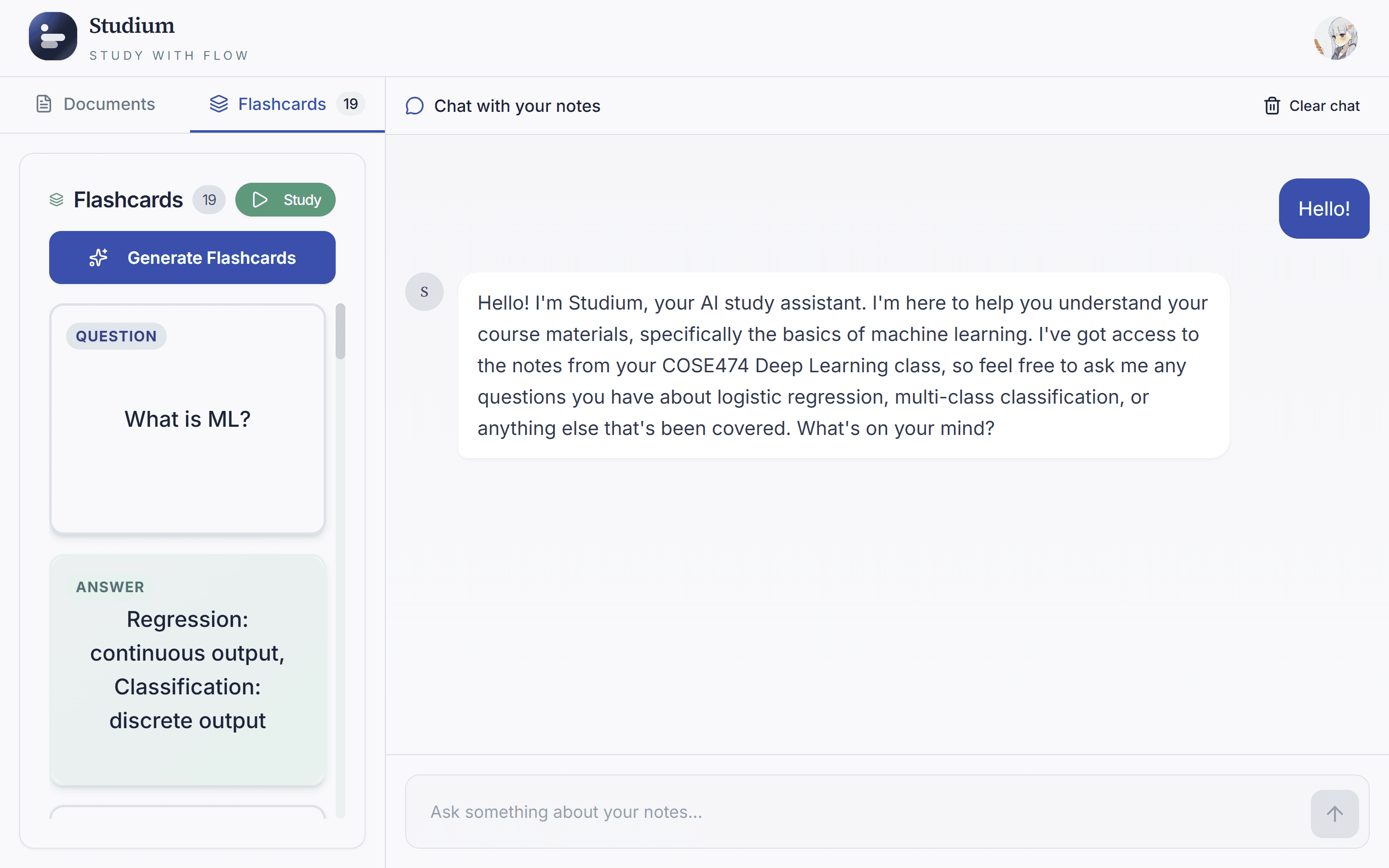Click the play icon in Study button
Screen dimensions: 1389x868
pyautogui.click(x=259, y=200)
